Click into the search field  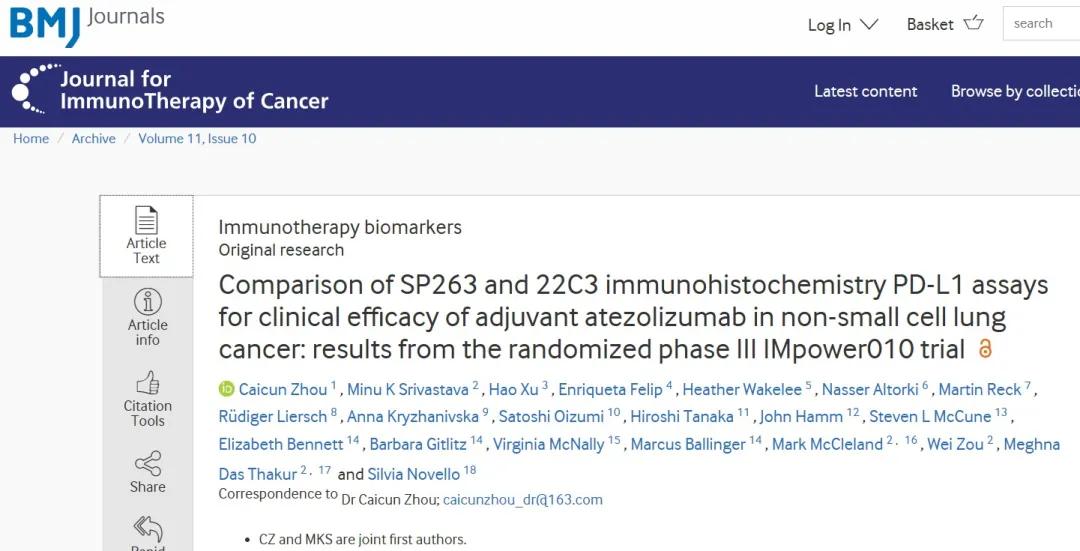[x=1041, y=23]
